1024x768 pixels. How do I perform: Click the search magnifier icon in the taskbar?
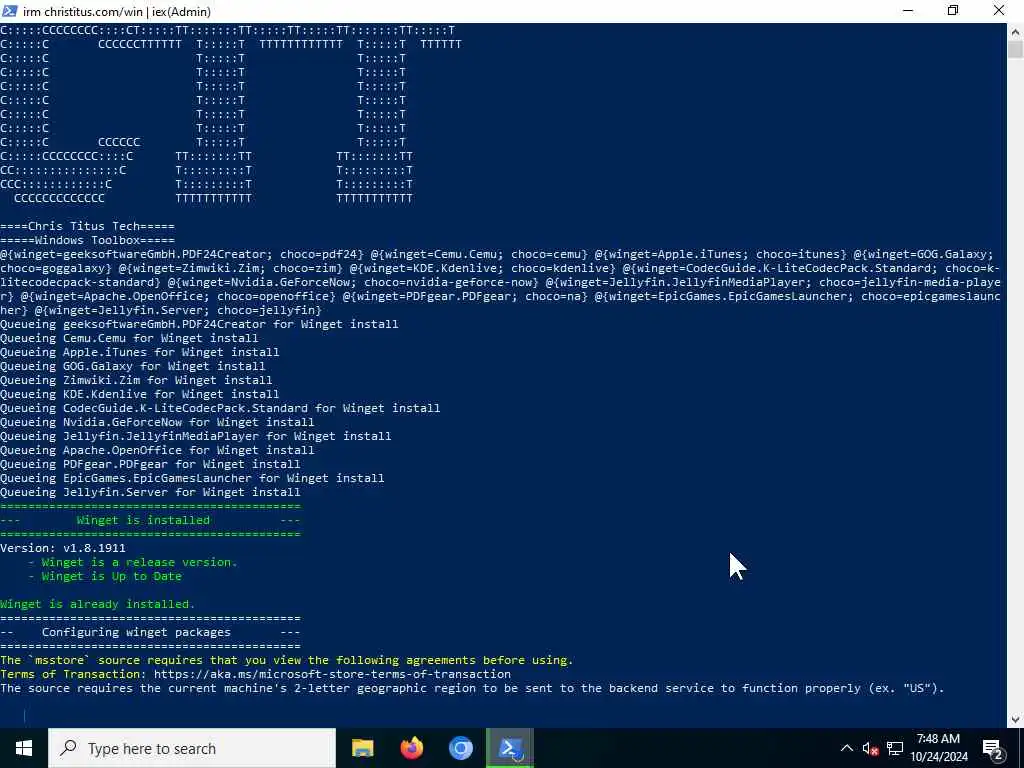(x=68, y=748)
